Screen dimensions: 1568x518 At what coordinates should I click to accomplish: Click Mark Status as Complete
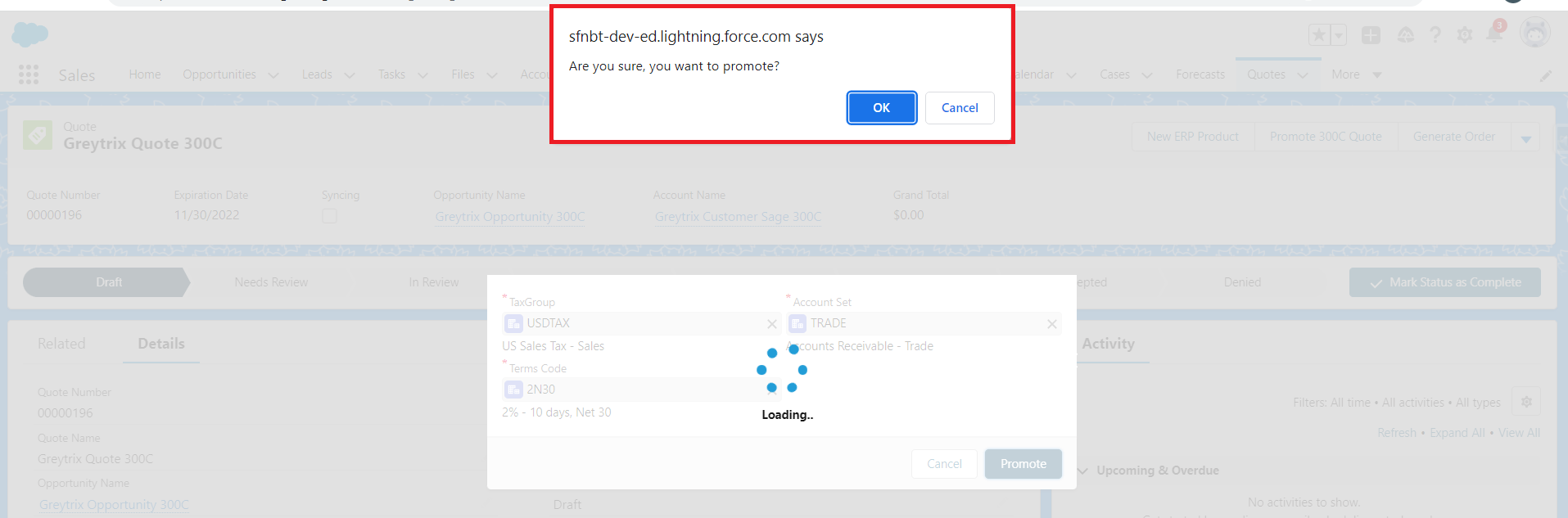[1445, 282]
